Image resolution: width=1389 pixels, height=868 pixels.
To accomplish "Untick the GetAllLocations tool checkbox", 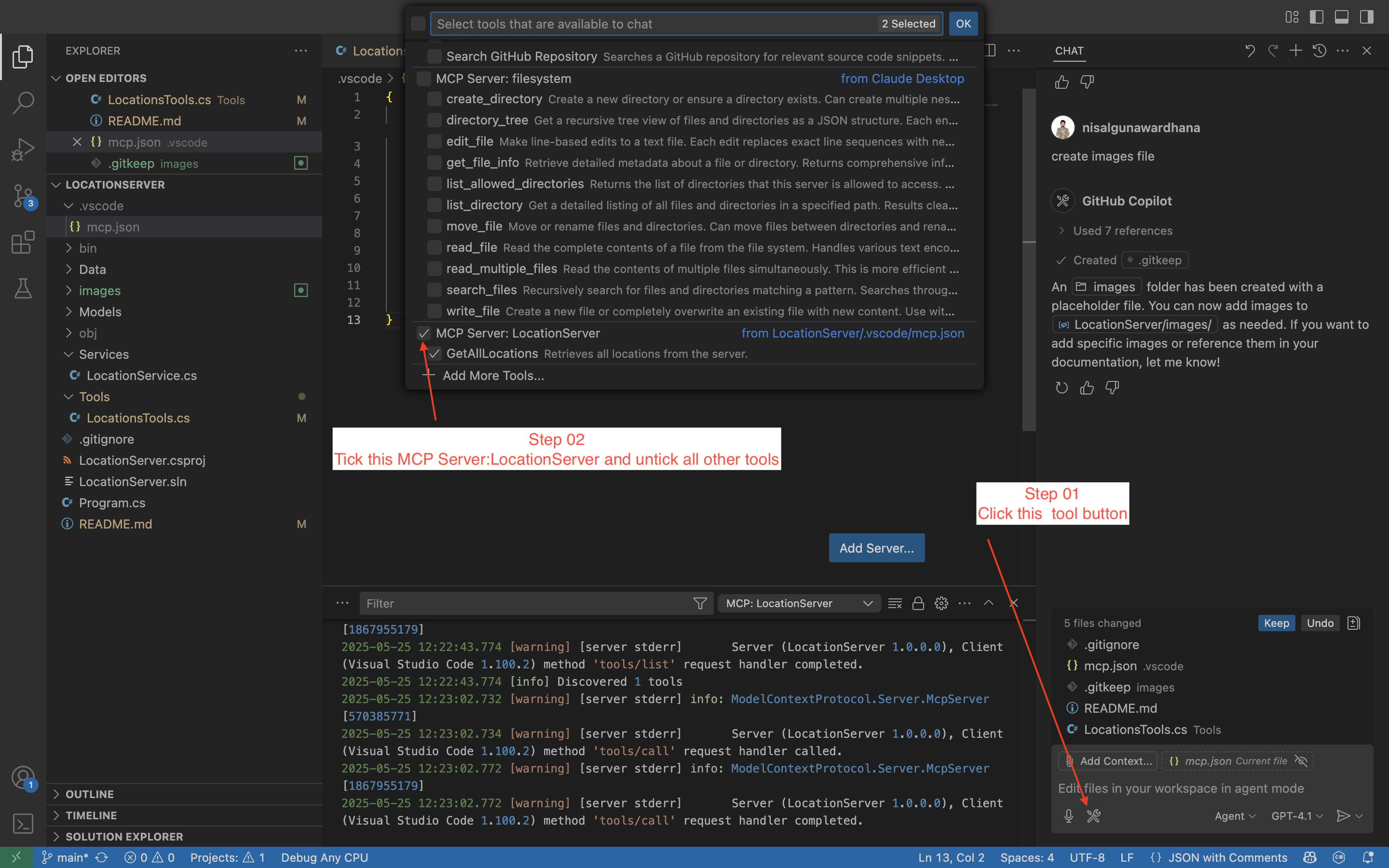I will point(435,353).
